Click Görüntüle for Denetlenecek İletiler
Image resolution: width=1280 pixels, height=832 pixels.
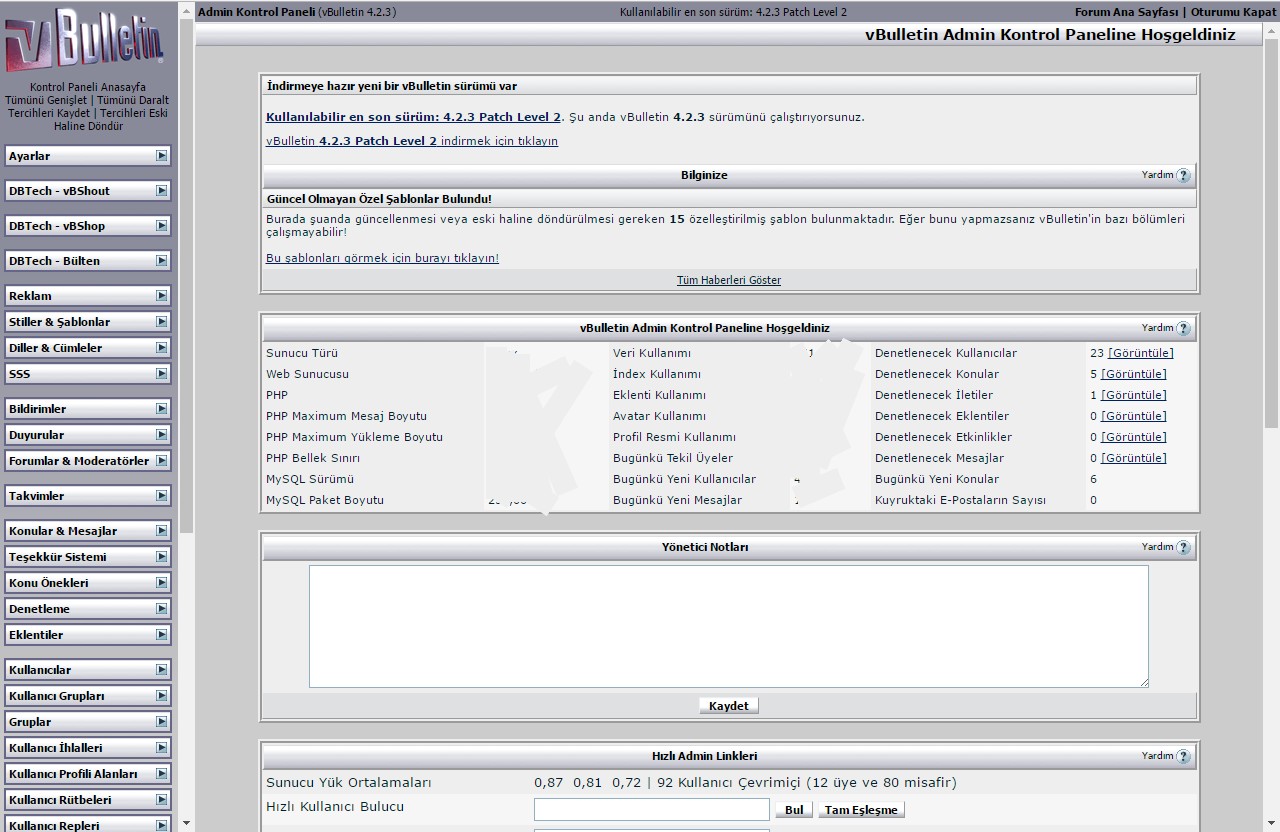coord(1134,395)
